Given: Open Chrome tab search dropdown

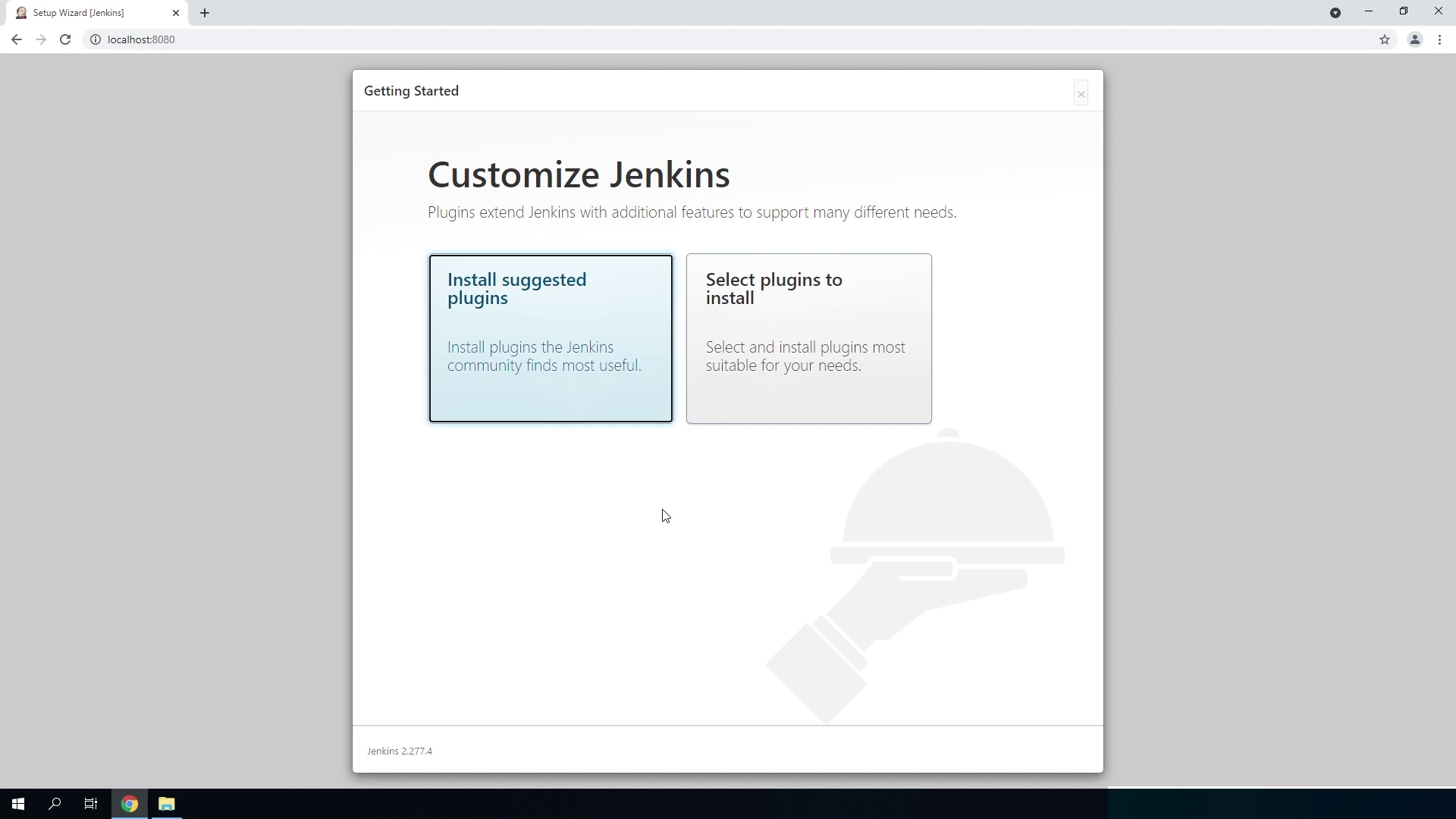Looking at the screenshot, I should point(1335,13).
